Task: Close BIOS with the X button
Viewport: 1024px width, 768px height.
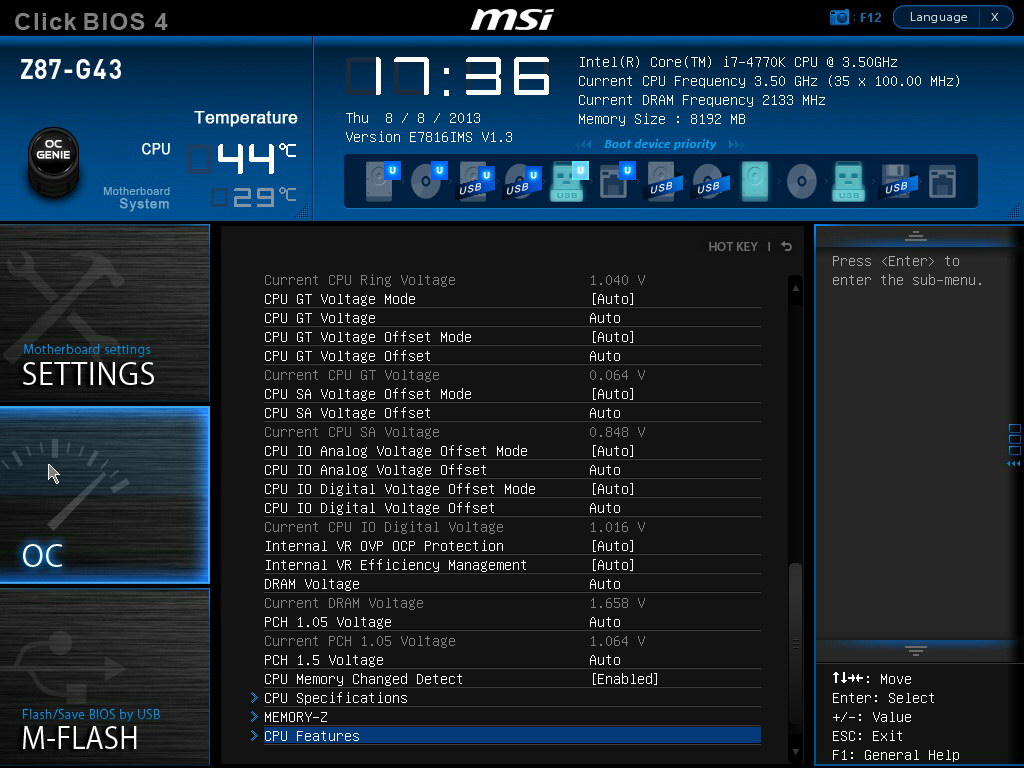Action: coord(995,17)
